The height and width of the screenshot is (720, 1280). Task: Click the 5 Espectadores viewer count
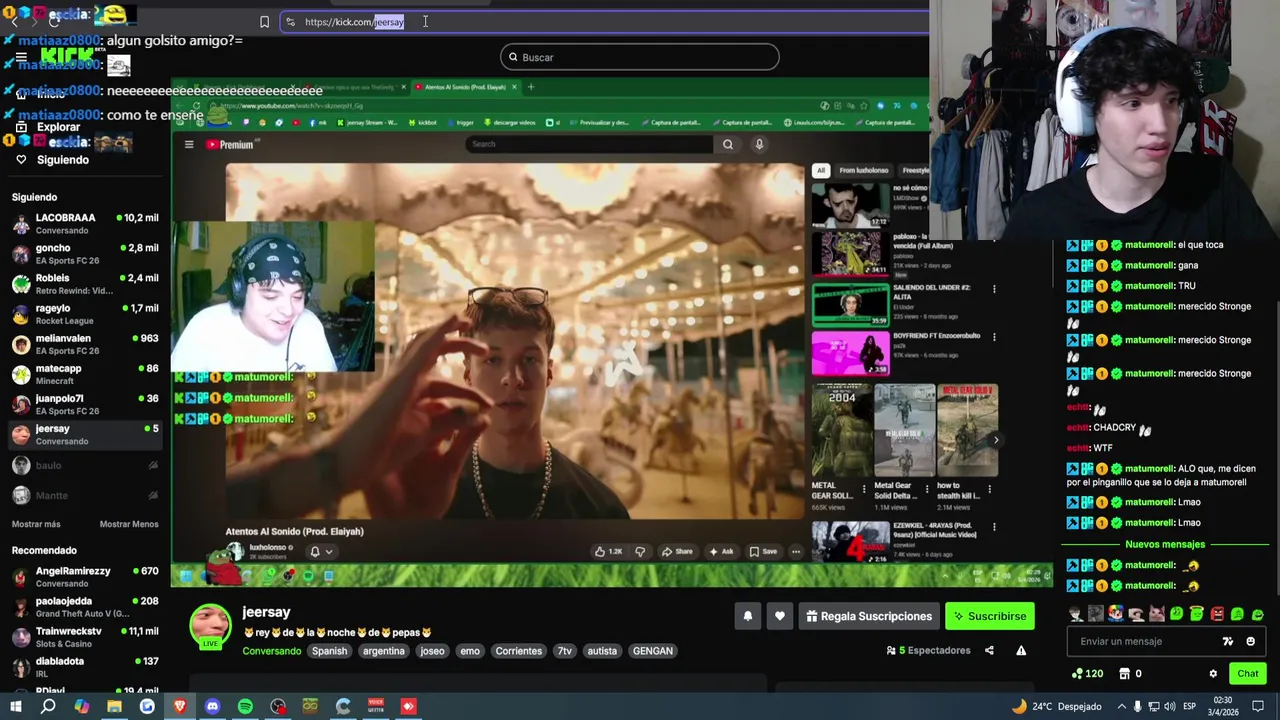(x=929, y=650)
